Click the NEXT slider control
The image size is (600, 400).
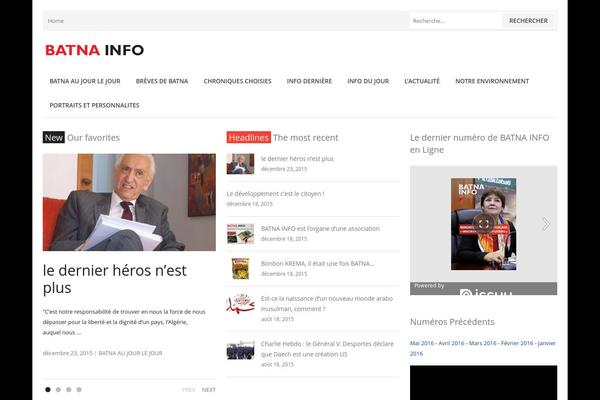[209, 390]
